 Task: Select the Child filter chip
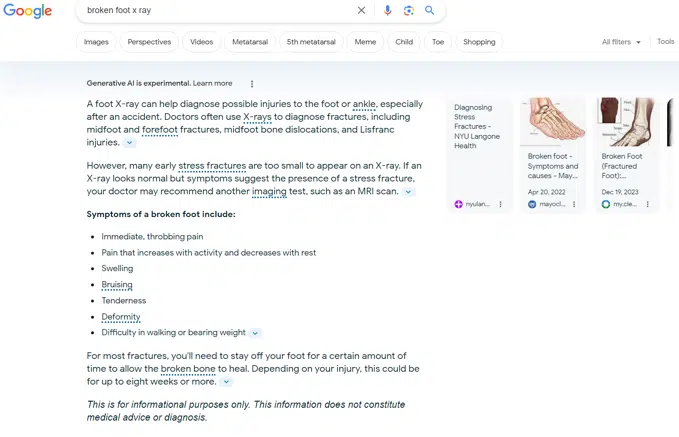[x=404, y=42]
